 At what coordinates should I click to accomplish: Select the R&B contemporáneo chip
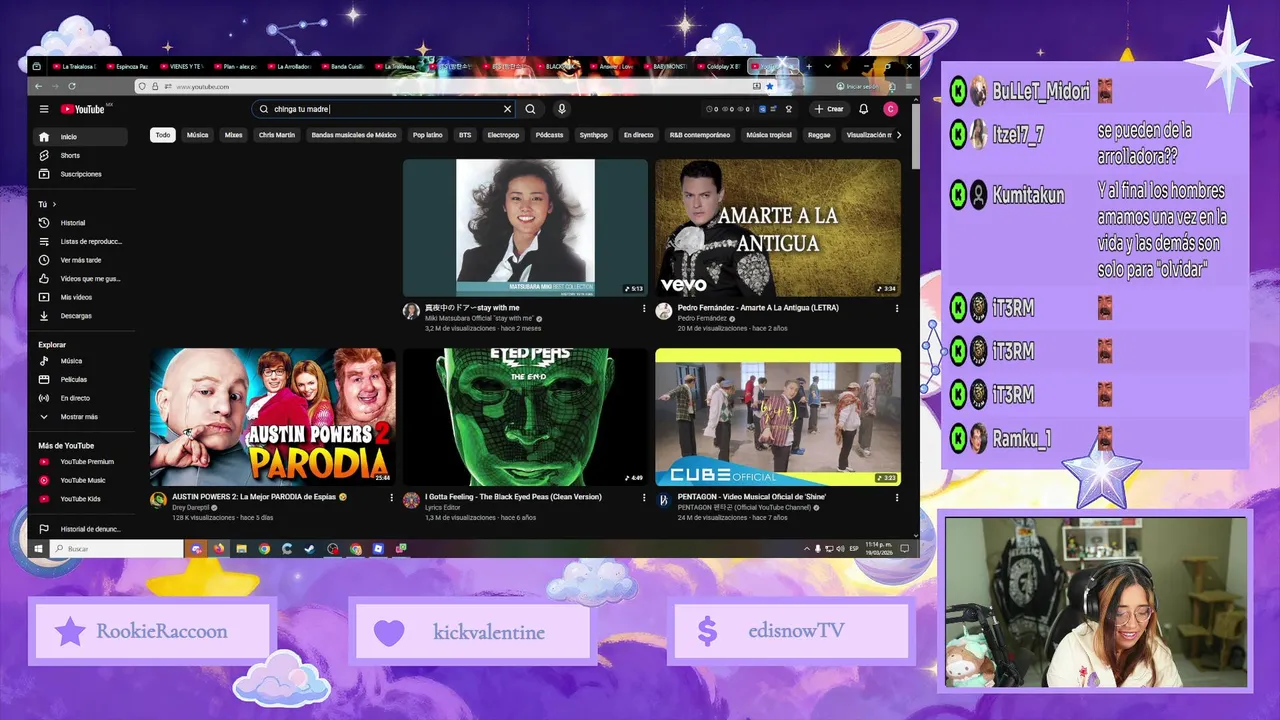700,135
